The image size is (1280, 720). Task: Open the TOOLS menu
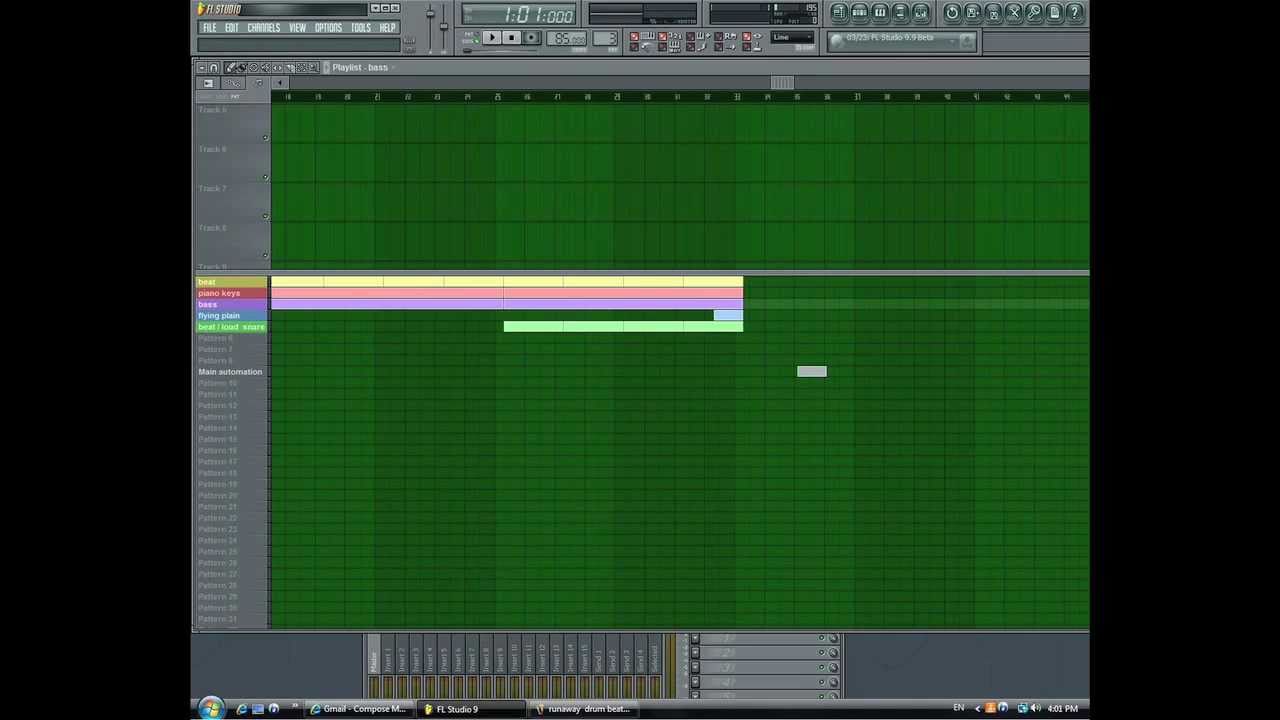(x=361, y=28)
